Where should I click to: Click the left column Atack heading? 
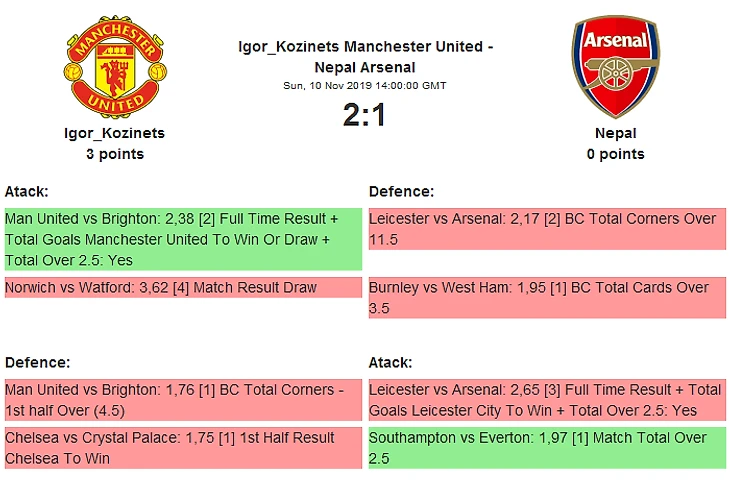point(27,191)
